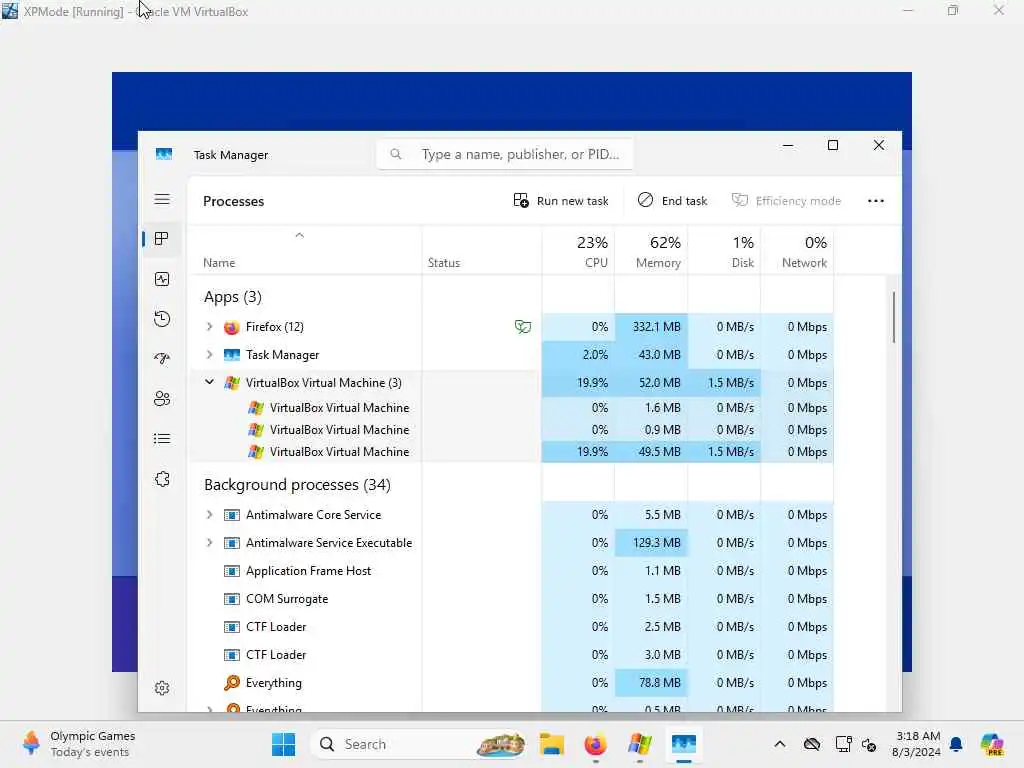Image resolution: width=1024 pixels, height=768 pixels.
Task: Select CTF Loader row with 3.0 MB
Action: coord(512,654)
